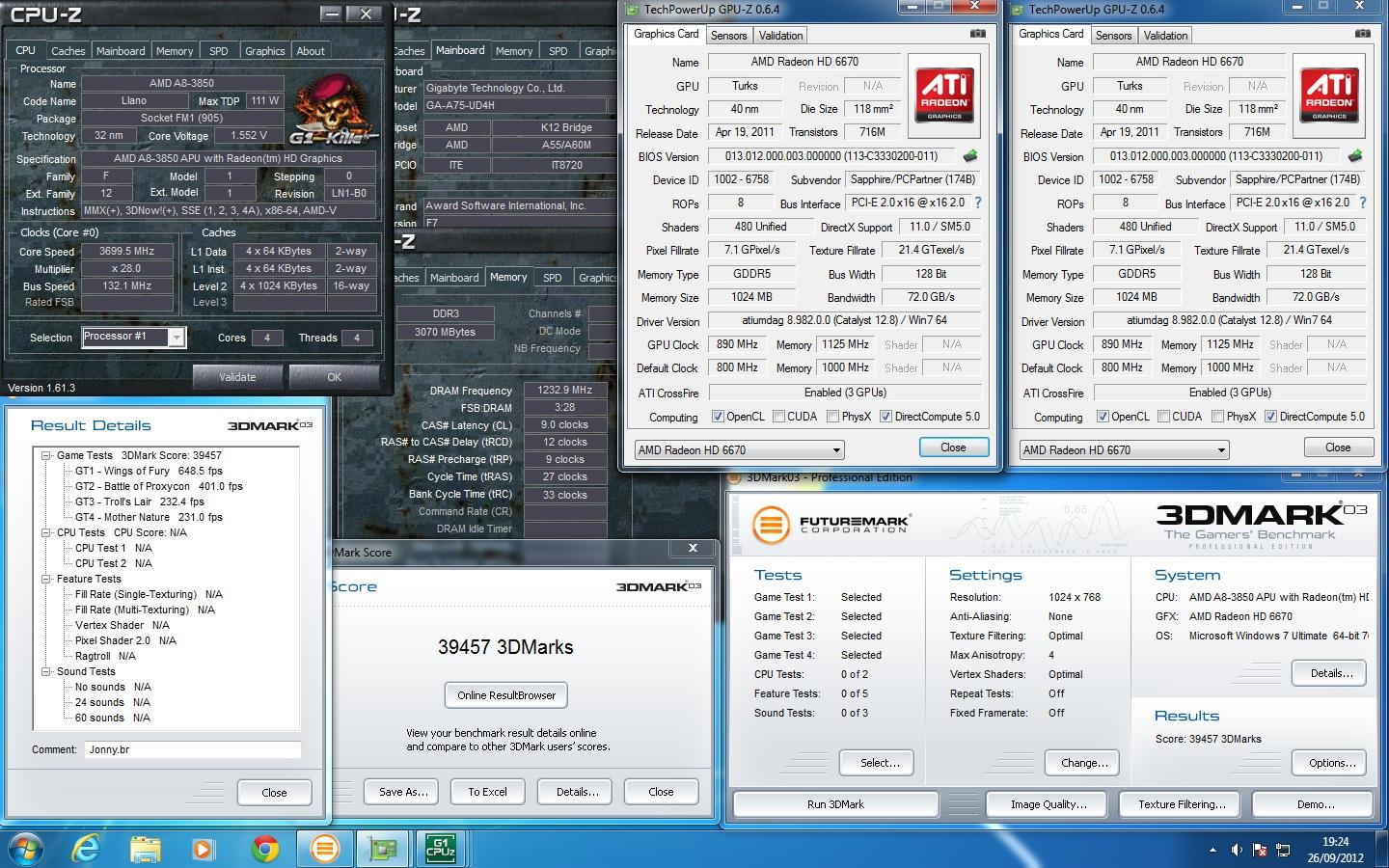Collapse the Sound Tests tree node

45,671
